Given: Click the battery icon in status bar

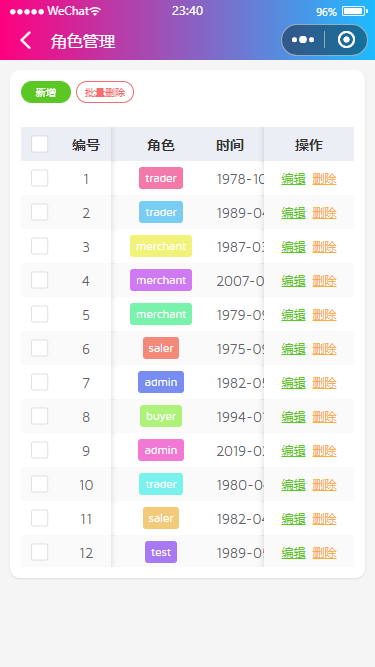Looking at the screenshot, I should coord(355,11).
